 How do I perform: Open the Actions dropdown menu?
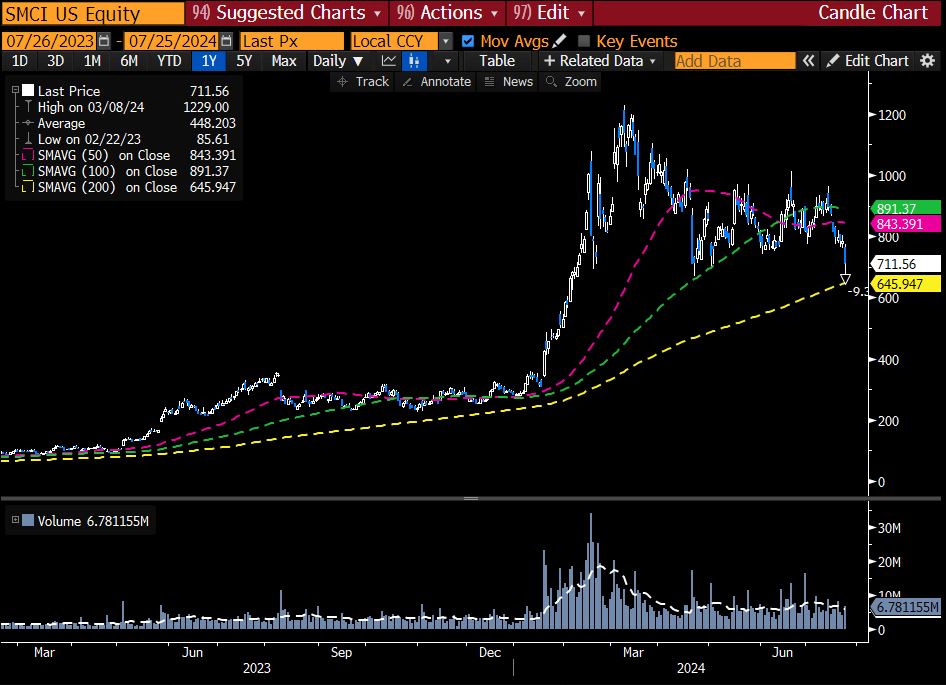(x=447, y=13)
